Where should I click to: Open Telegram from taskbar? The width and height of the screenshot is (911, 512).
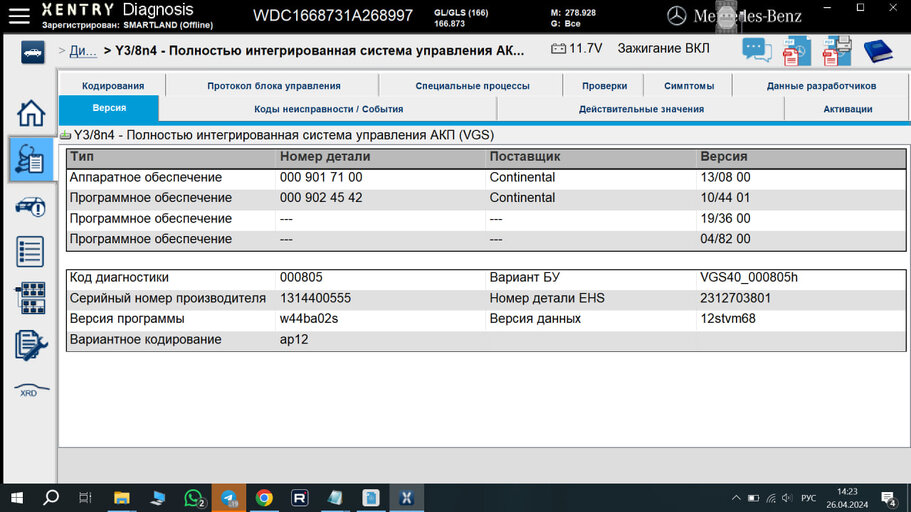(x=229, y=498)
